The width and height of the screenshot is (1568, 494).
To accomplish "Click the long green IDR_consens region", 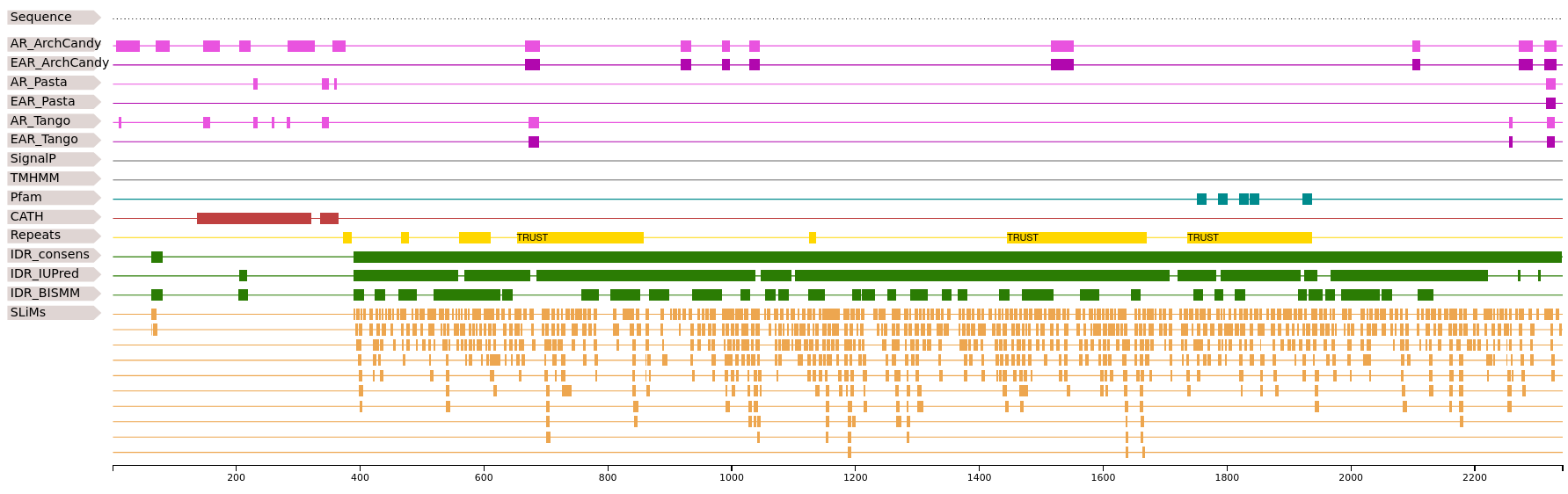I will click(x=958, y=257).
